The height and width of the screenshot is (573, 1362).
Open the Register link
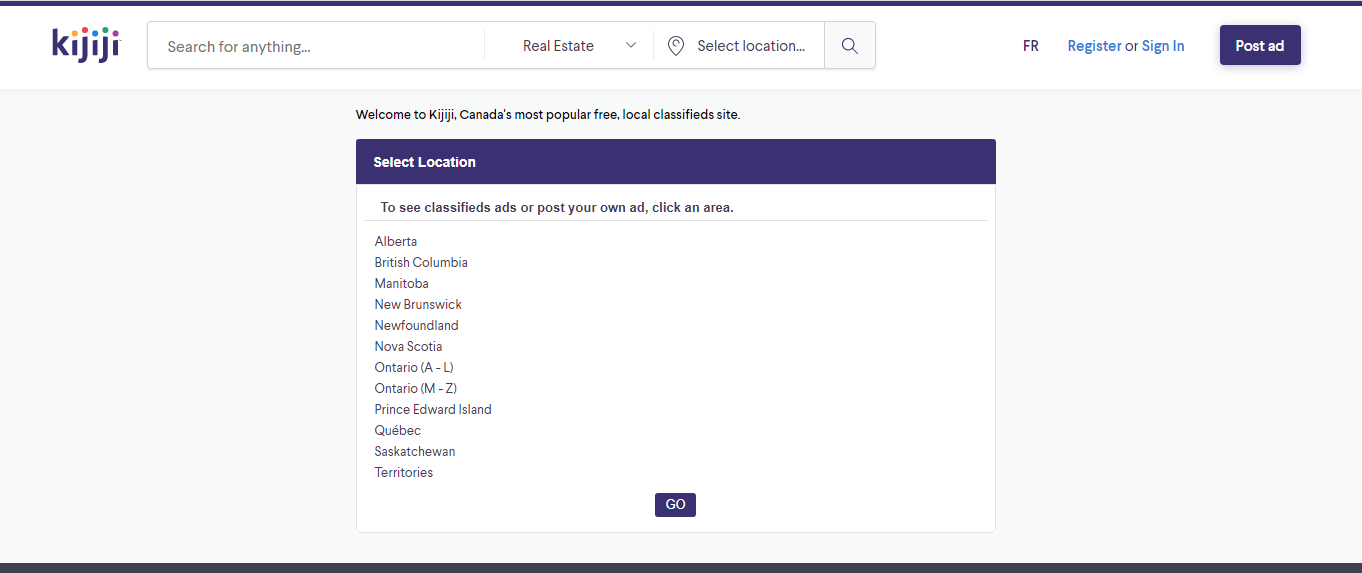tap(1094, 46)
